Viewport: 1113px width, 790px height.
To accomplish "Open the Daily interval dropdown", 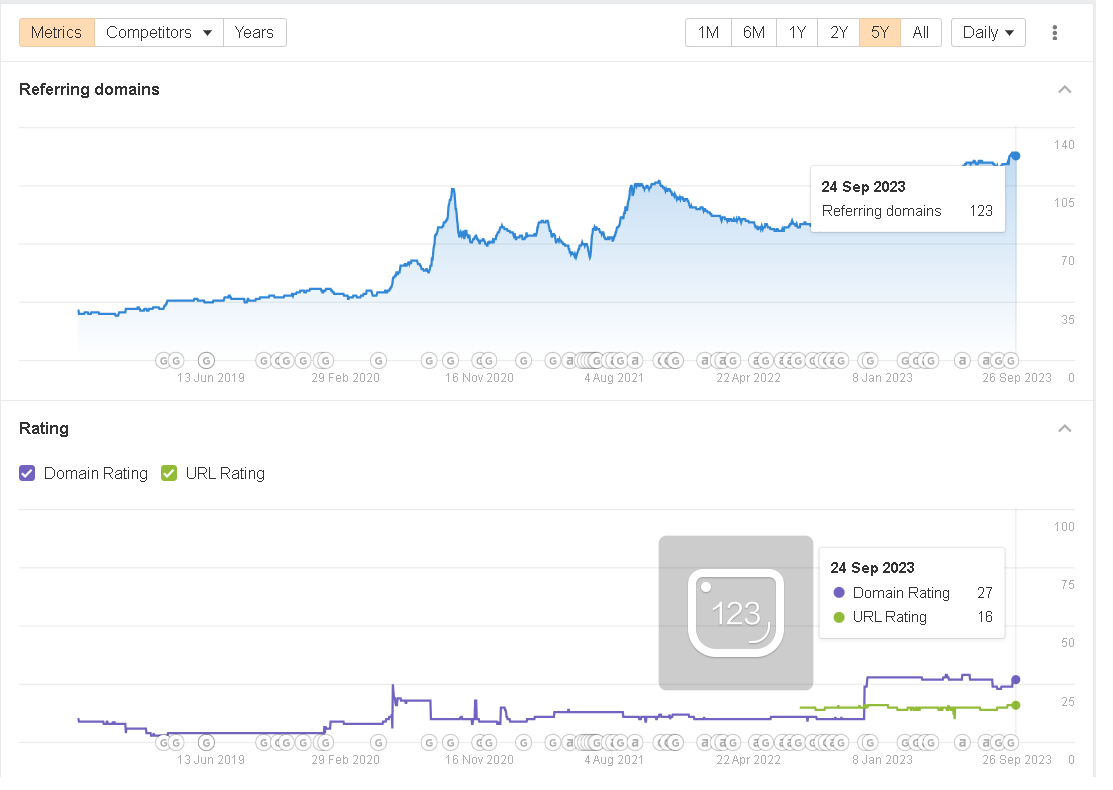I will coord(988,33).
